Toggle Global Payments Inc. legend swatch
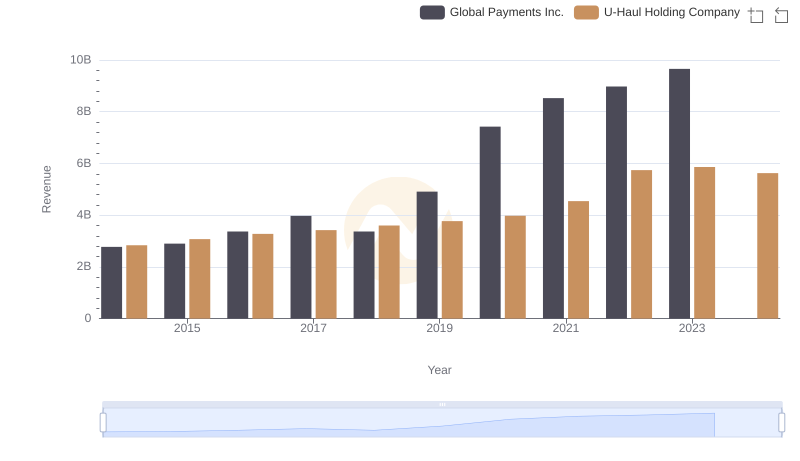800x461 pixels. [x=432, y=12]
